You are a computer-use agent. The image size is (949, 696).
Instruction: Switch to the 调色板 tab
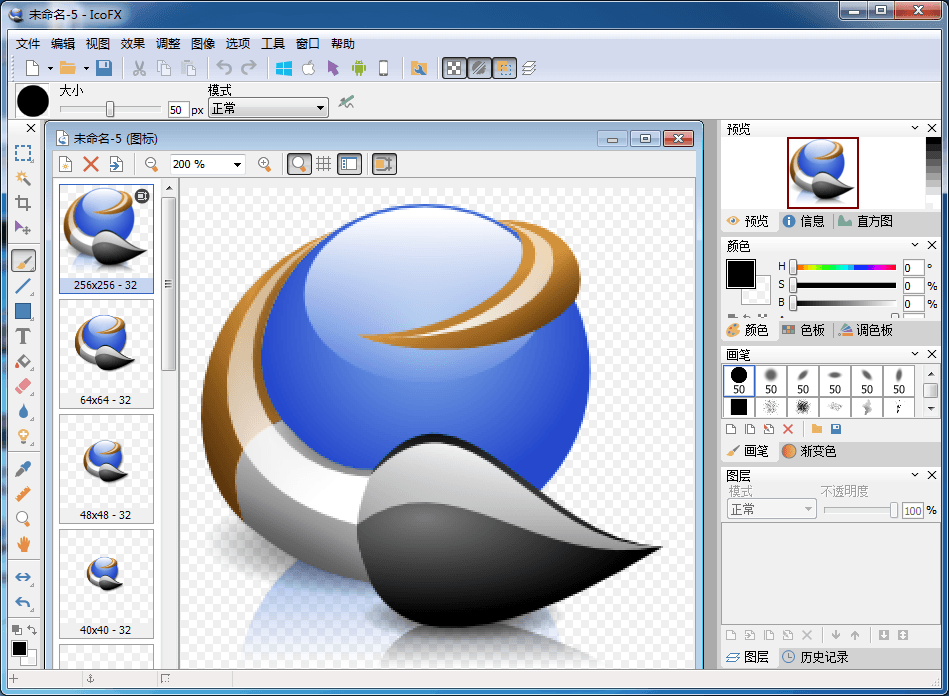[x=866, y=330]
